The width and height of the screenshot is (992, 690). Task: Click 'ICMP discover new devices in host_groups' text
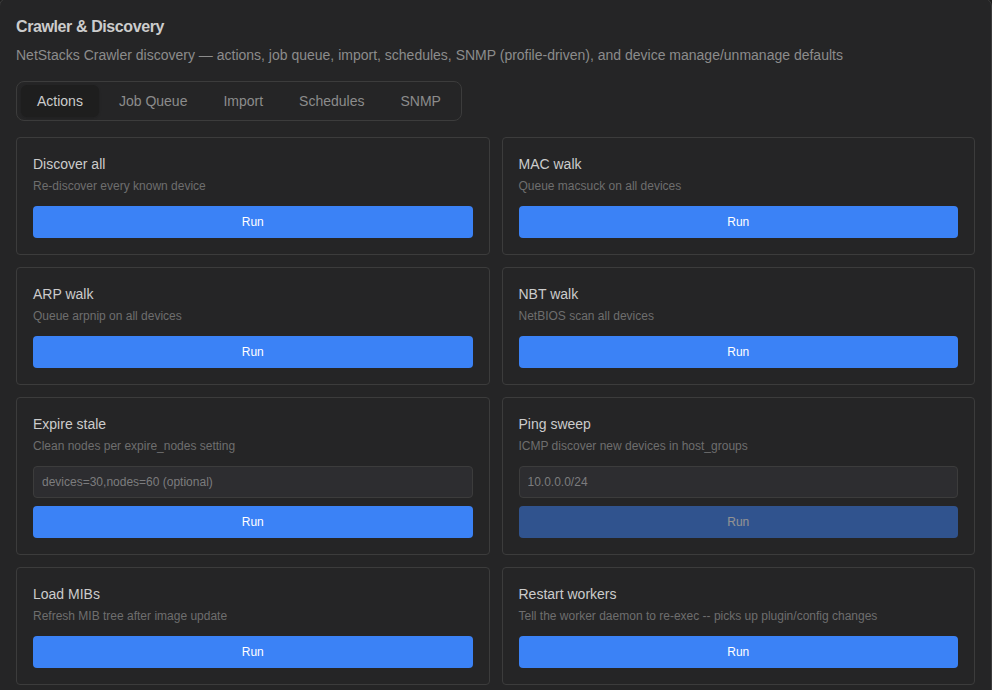pos(633,446)
